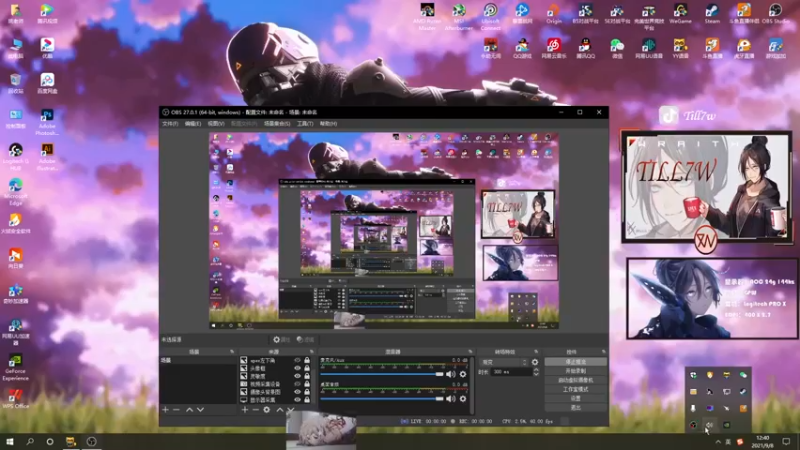Open 设置 settings button in 控件

click(576, 398)
